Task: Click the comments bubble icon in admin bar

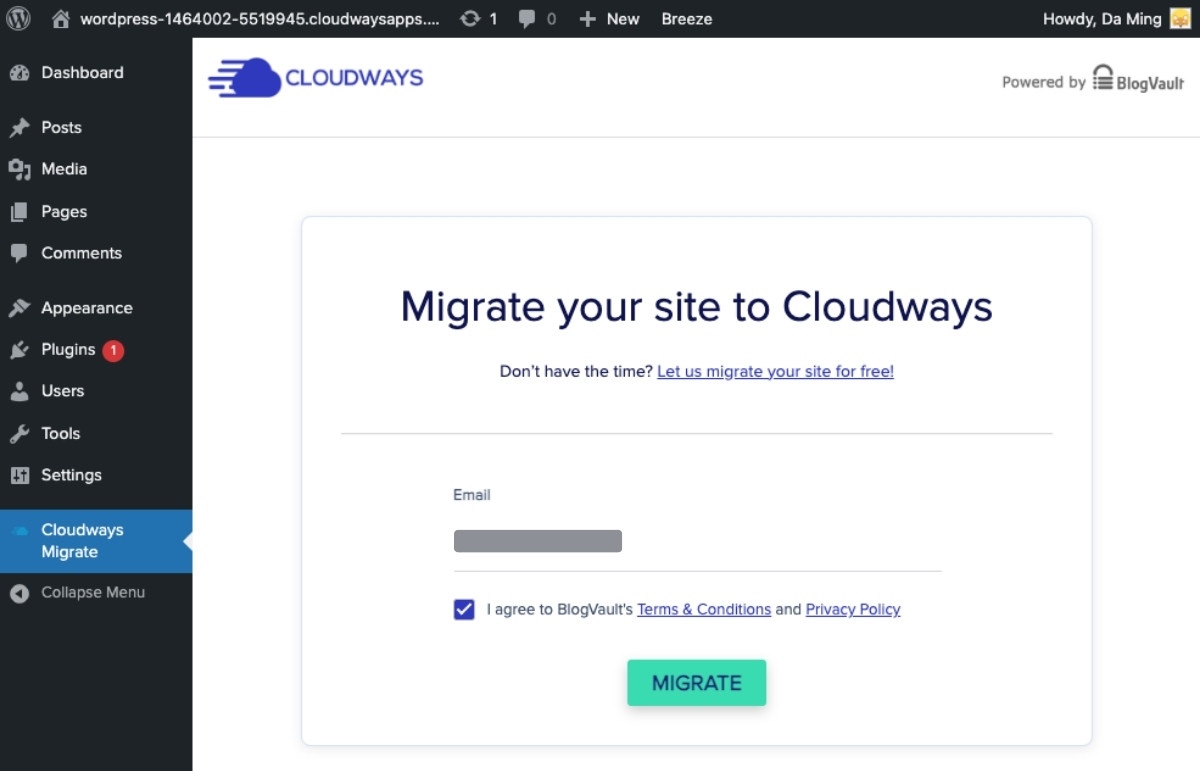Action: pos(530,18)
